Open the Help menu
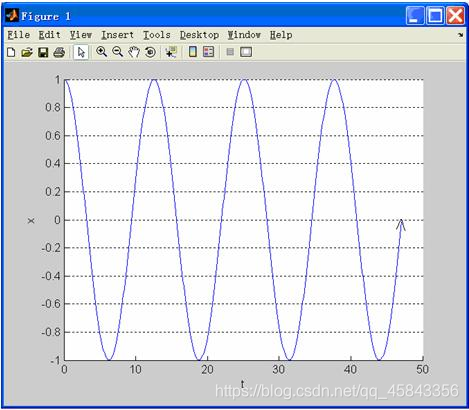 coord(281,35)
